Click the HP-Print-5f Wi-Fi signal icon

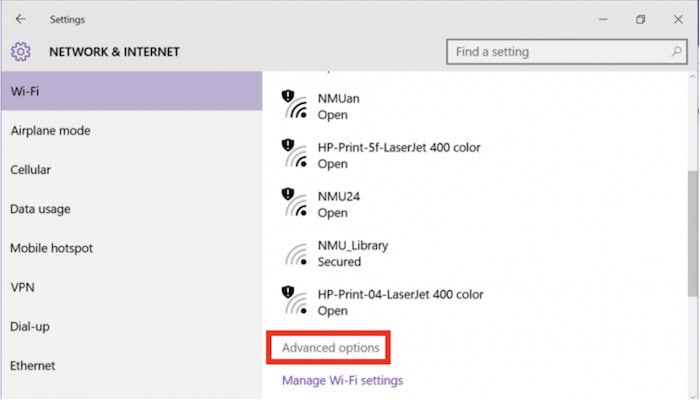click(x=295, y=154)
